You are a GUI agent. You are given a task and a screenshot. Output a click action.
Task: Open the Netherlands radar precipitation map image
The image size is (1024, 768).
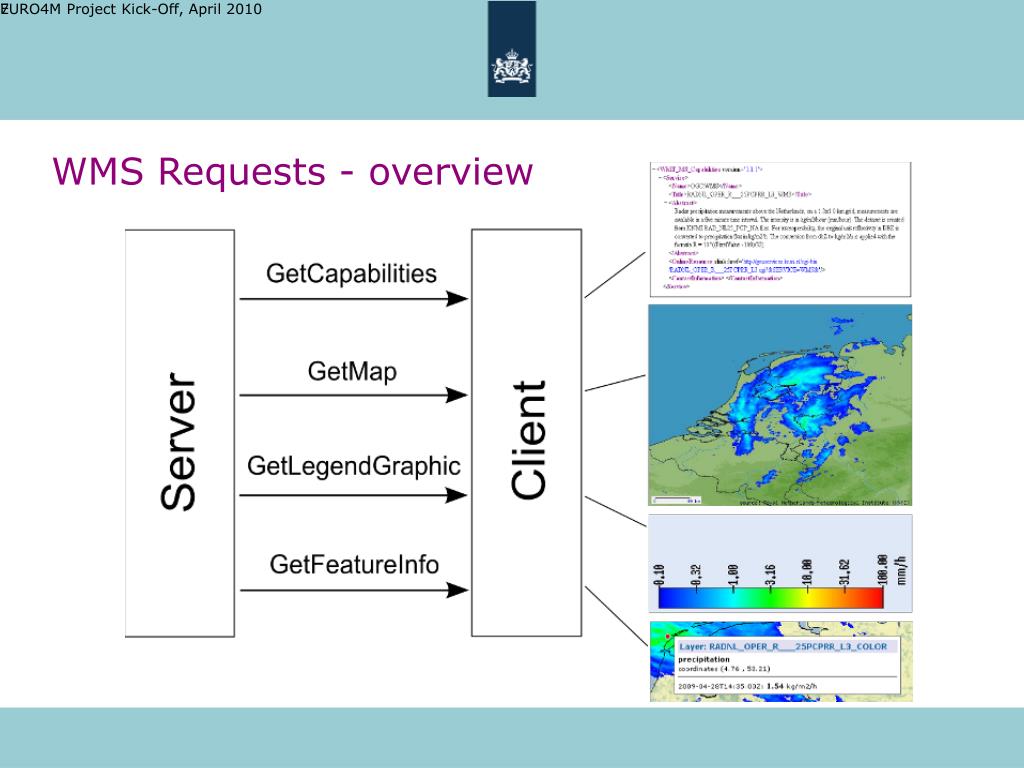(780, 405)
